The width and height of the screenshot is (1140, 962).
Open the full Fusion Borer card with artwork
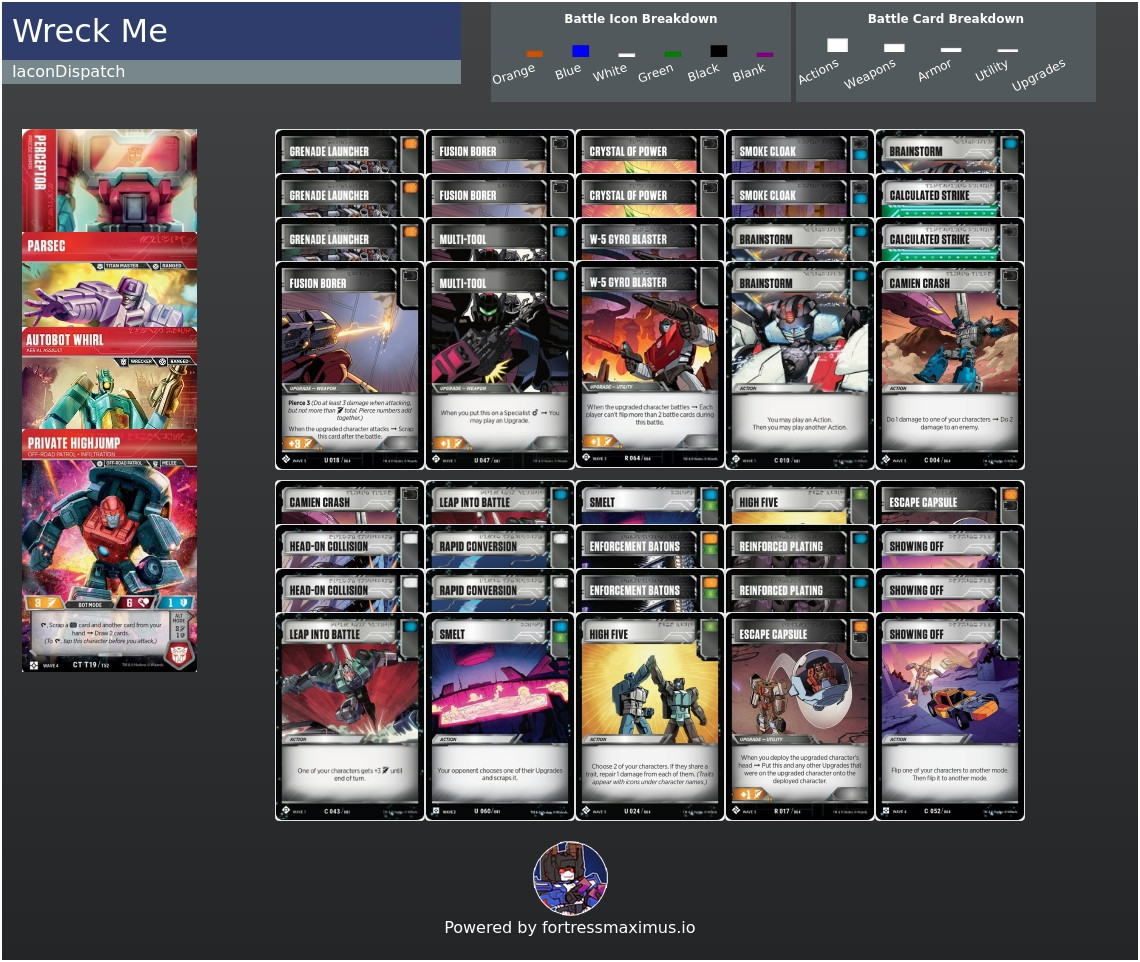click(350, 366)
